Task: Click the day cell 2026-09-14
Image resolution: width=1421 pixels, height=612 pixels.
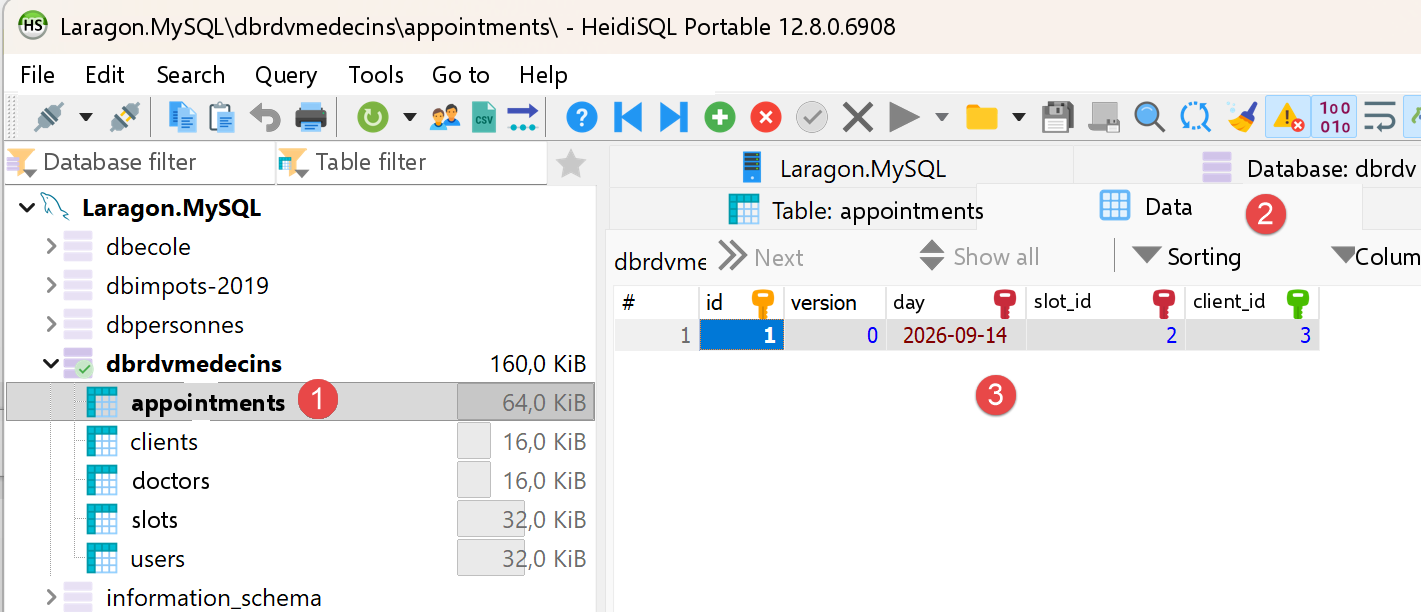Action: coord(954,335)
